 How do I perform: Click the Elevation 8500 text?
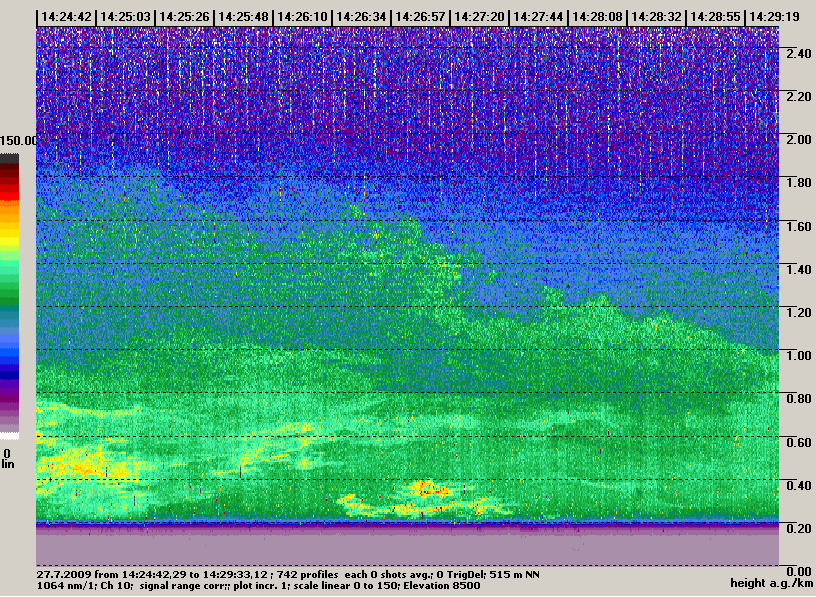pyautogui.click(x=441, y=586)
